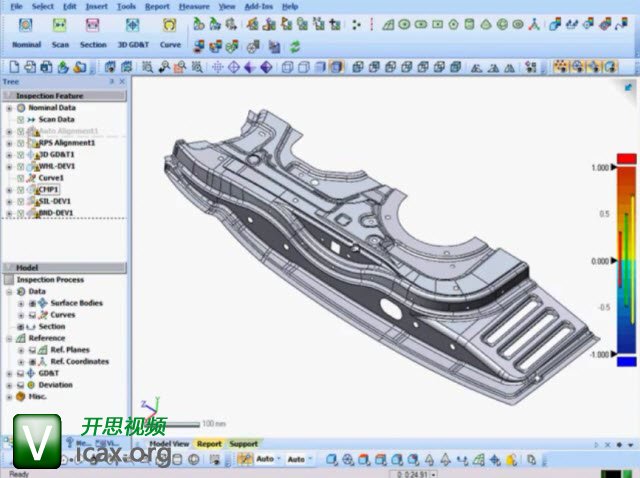The width and height of the screenshot is (640, 478).
Task: Click the New document icon
Action: (x=14, y=67)
